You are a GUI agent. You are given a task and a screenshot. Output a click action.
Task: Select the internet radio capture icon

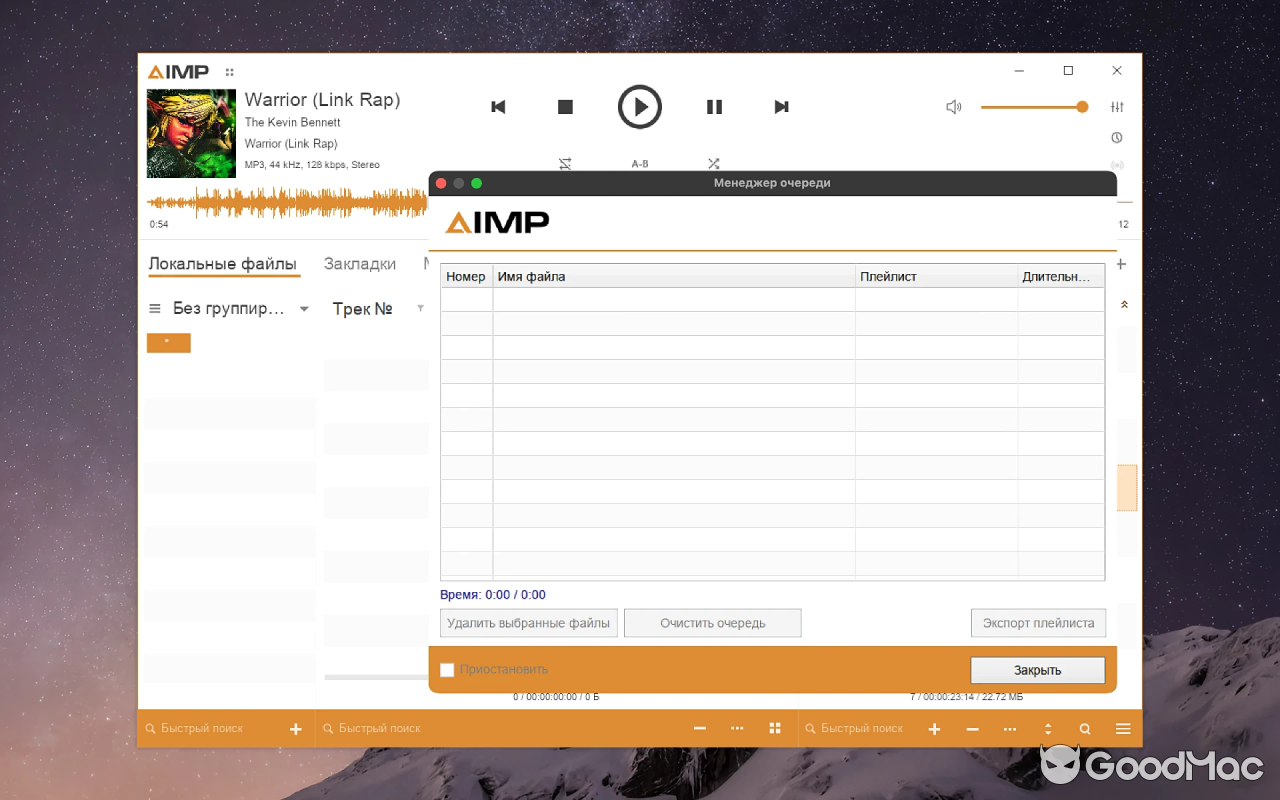(1117, 165)
